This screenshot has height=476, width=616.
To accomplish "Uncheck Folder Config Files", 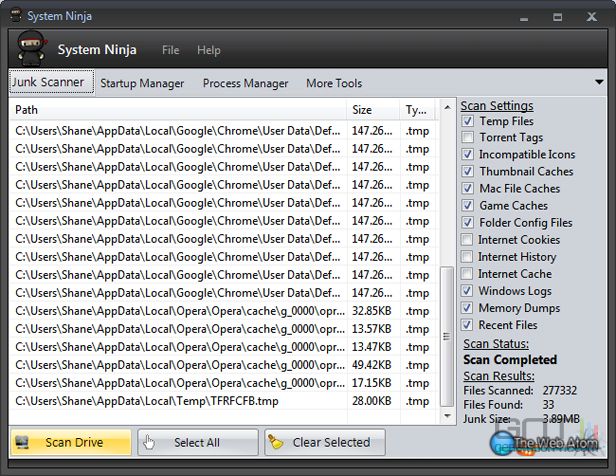I will [x=468, y=223].
